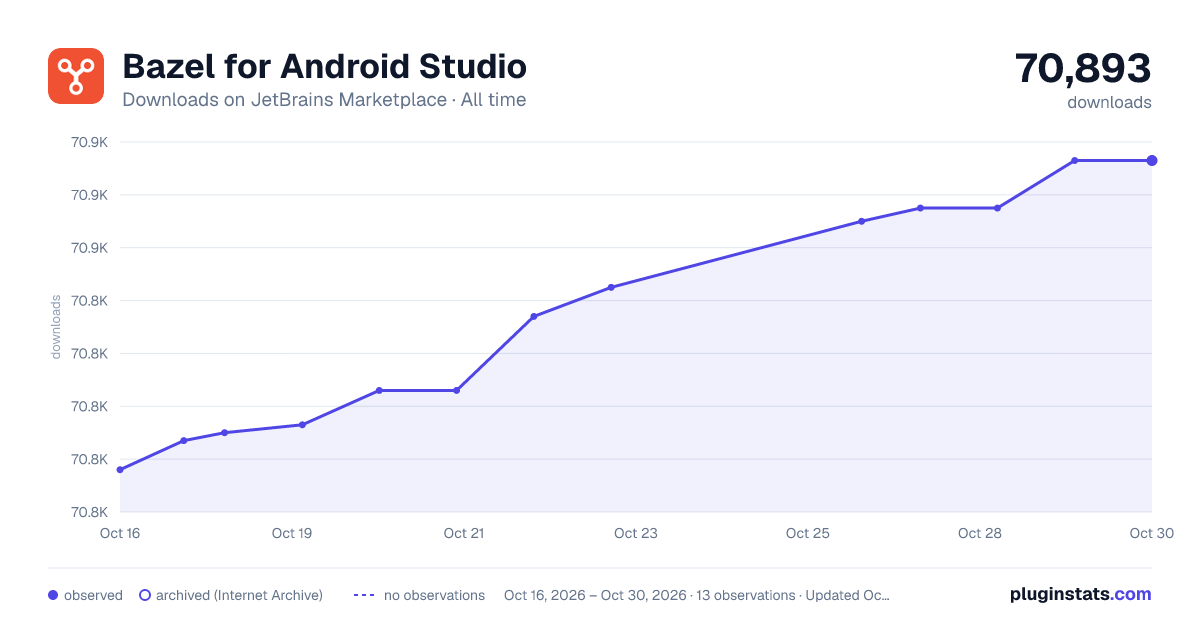1200x630 pixels.
Task: Click the Oct 30 x-axis label
Action: 1150,533
